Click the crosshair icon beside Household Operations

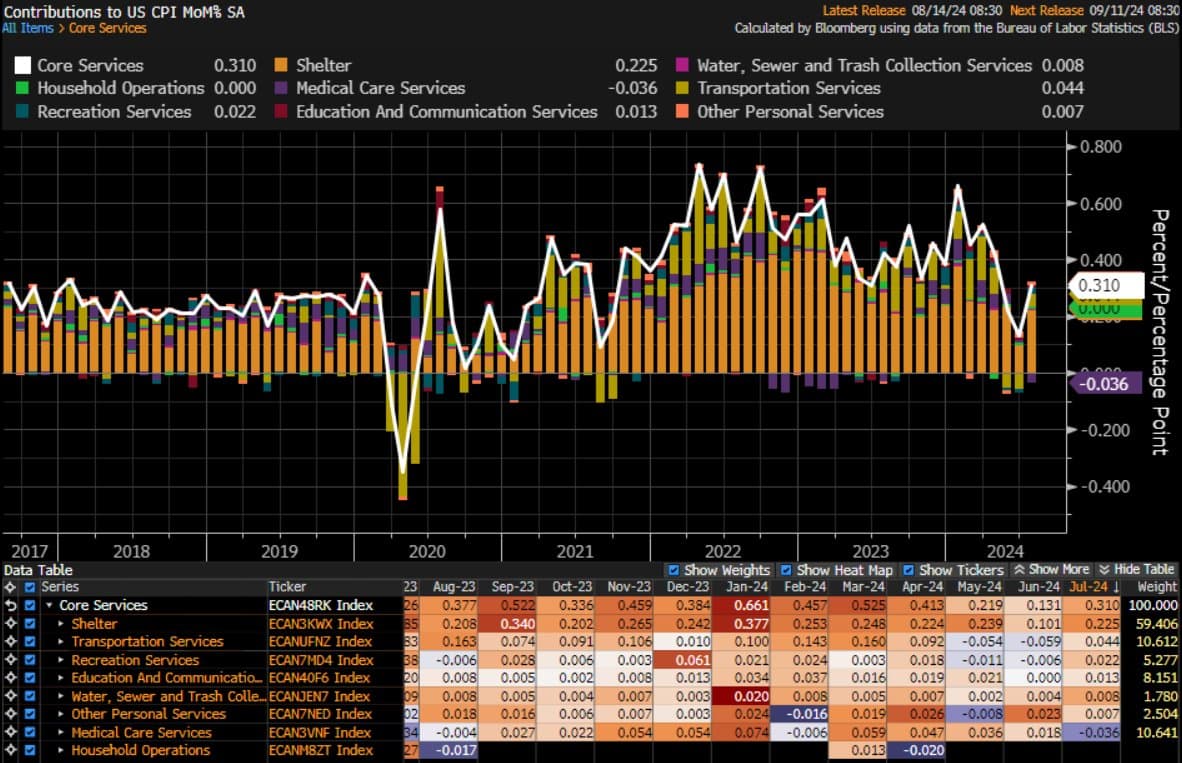click(11, 750)
